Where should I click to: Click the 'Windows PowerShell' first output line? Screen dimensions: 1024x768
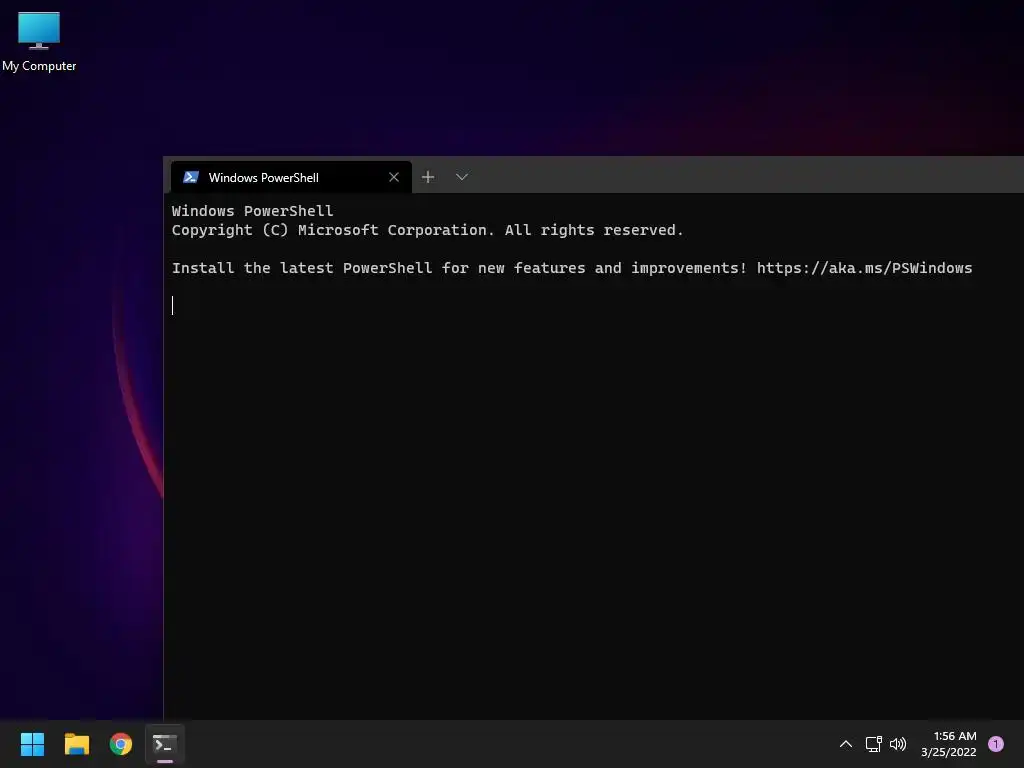[252, 211]
